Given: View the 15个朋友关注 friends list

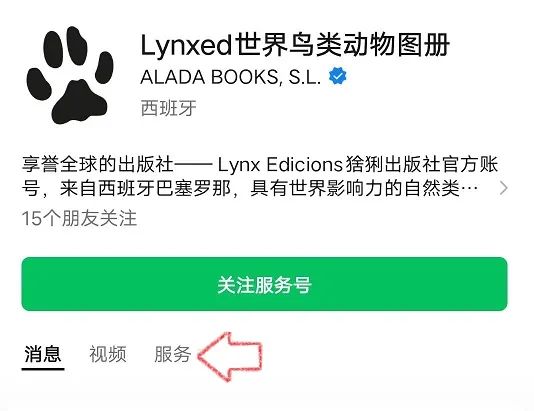Looking at the screenshot, I should tap(79, 218).
